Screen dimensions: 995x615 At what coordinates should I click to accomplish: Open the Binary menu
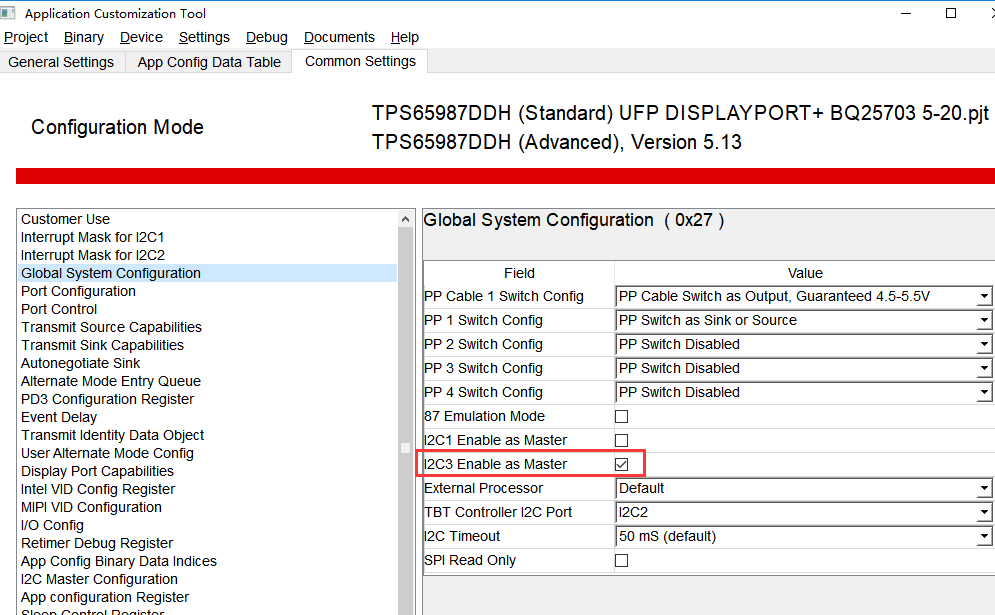tap(84, 37)
